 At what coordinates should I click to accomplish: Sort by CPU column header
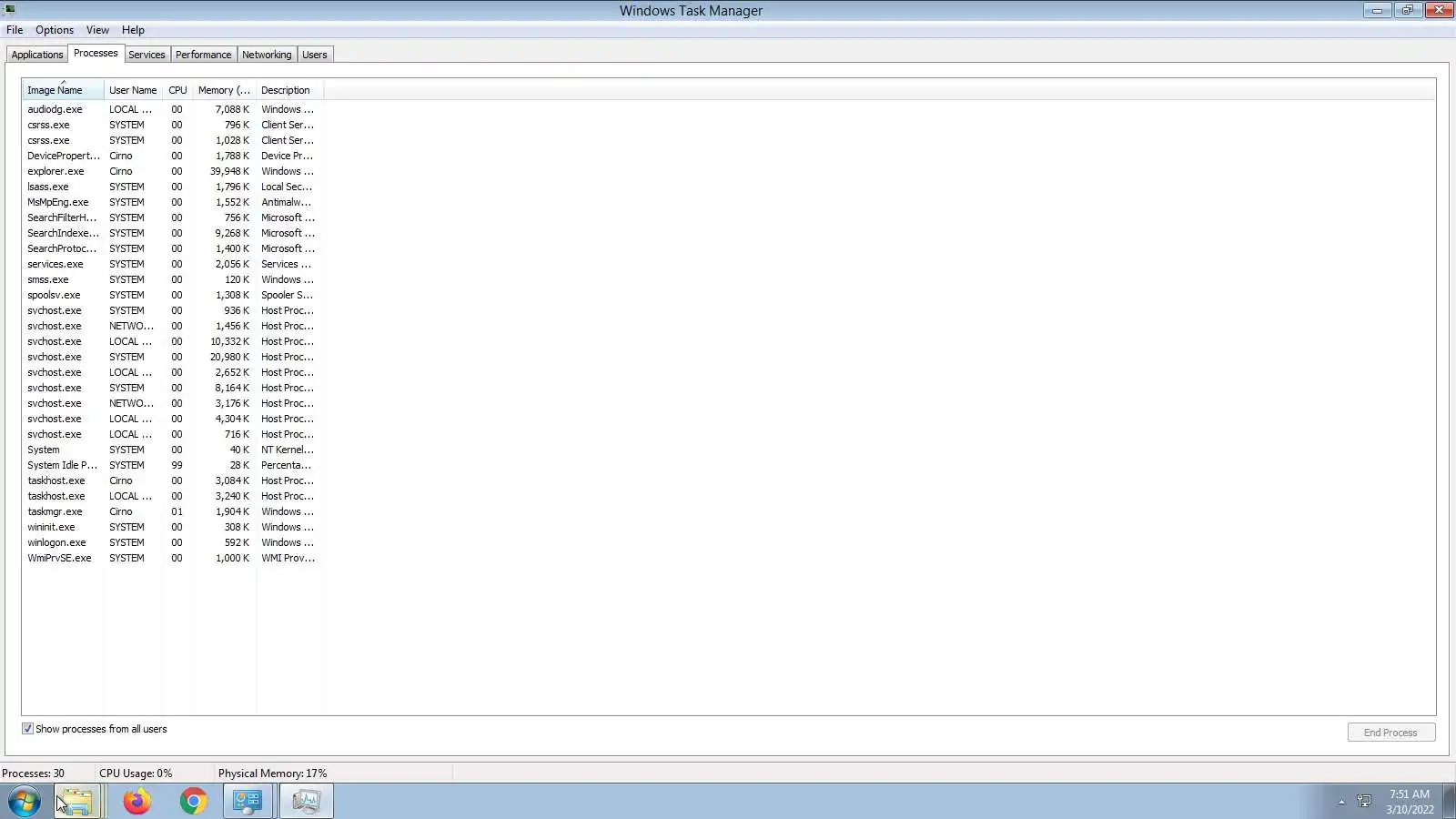(177, 90)
